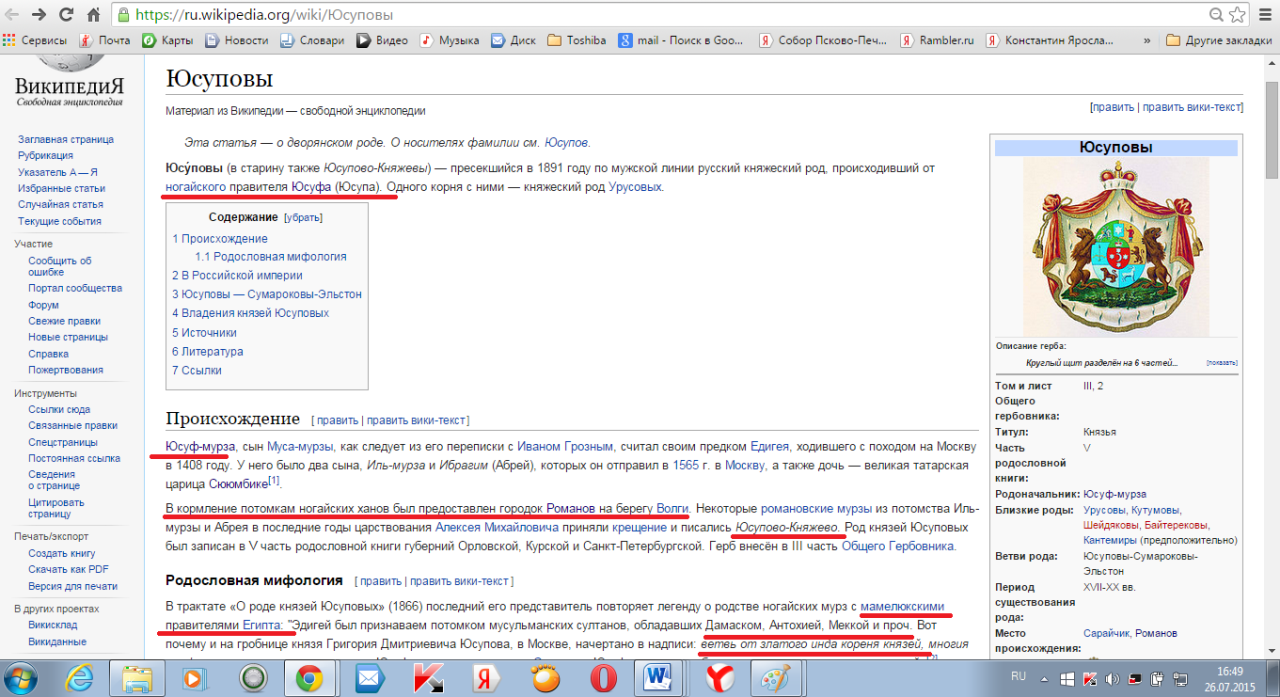Click Скачать как PDF link
The image size is (1280, 697).
[68, 569]
